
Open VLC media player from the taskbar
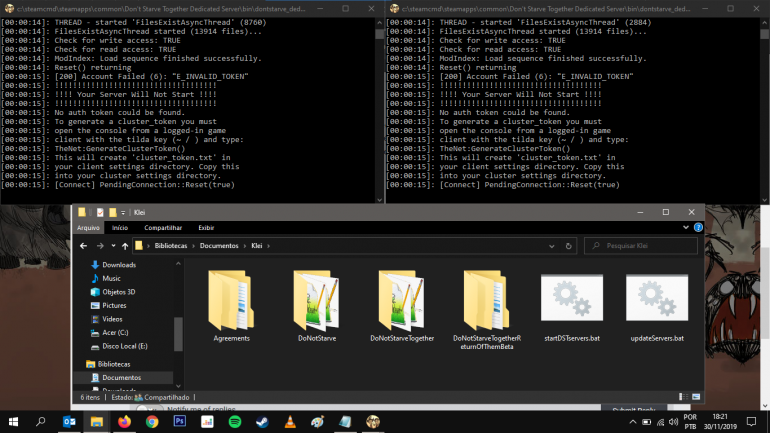(x=290, y=422)
